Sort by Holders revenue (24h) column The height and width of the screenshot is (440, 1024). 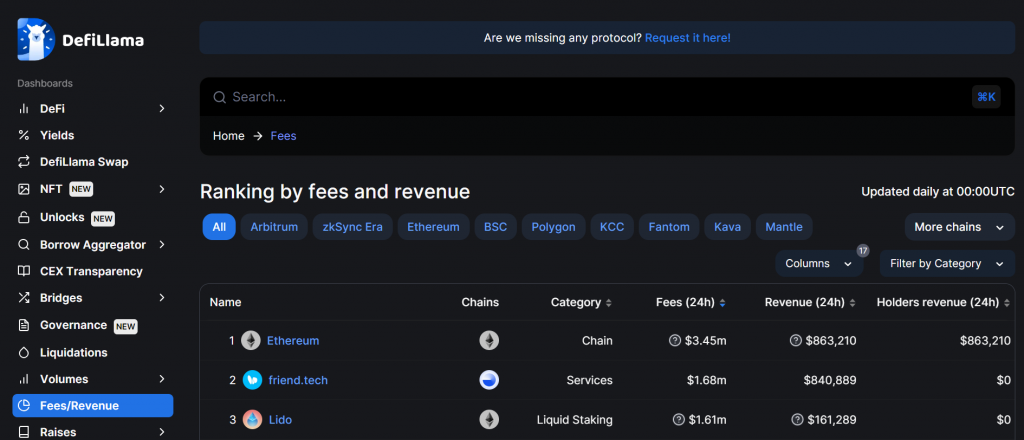(x=944, y=302)
